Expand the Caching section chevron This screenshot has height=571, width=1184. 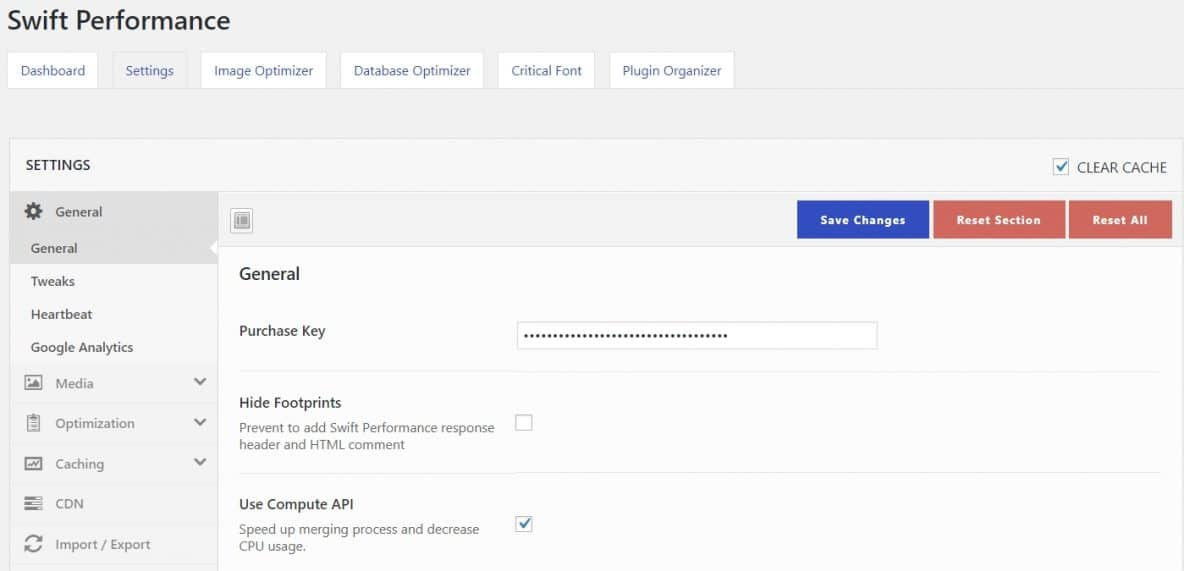click(200, 462)
